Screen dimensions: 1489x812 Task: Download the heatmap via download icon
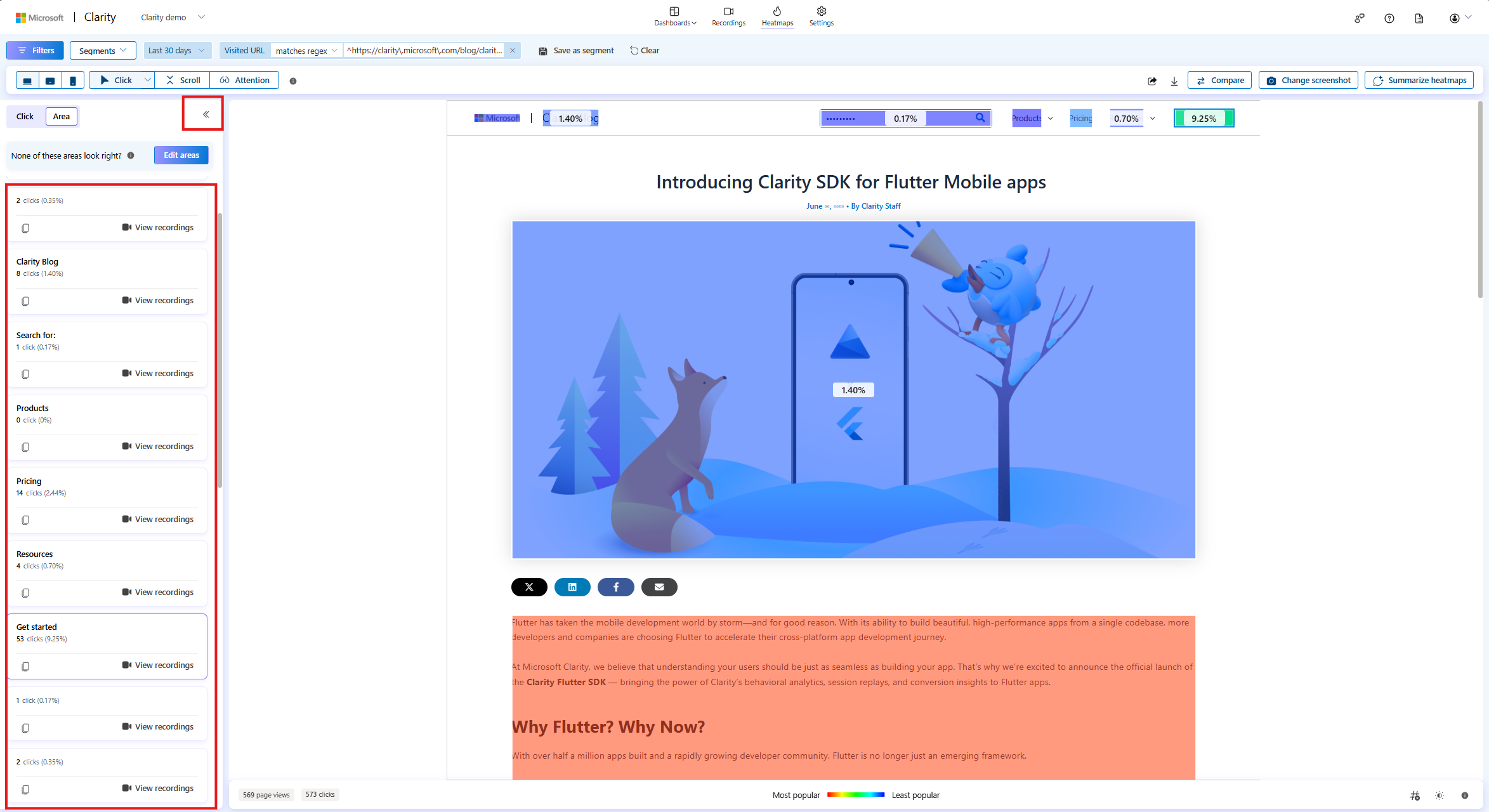[x=1174, y=81]
